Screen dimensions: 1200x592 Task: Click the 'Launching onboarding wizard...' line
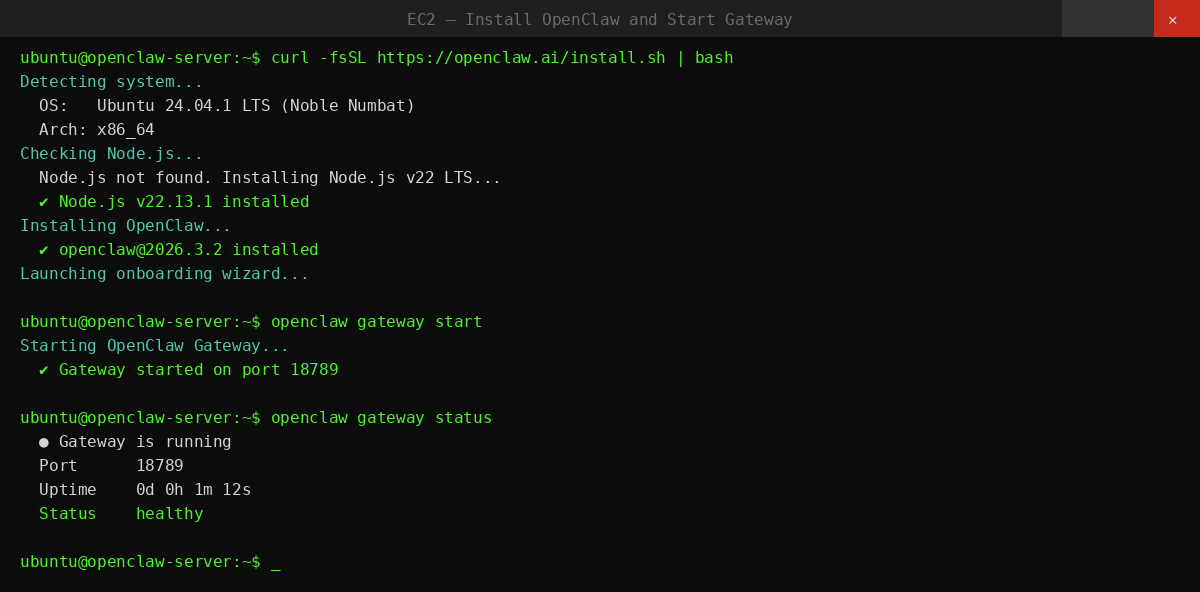pyautogui.click(x=164, y=274)
